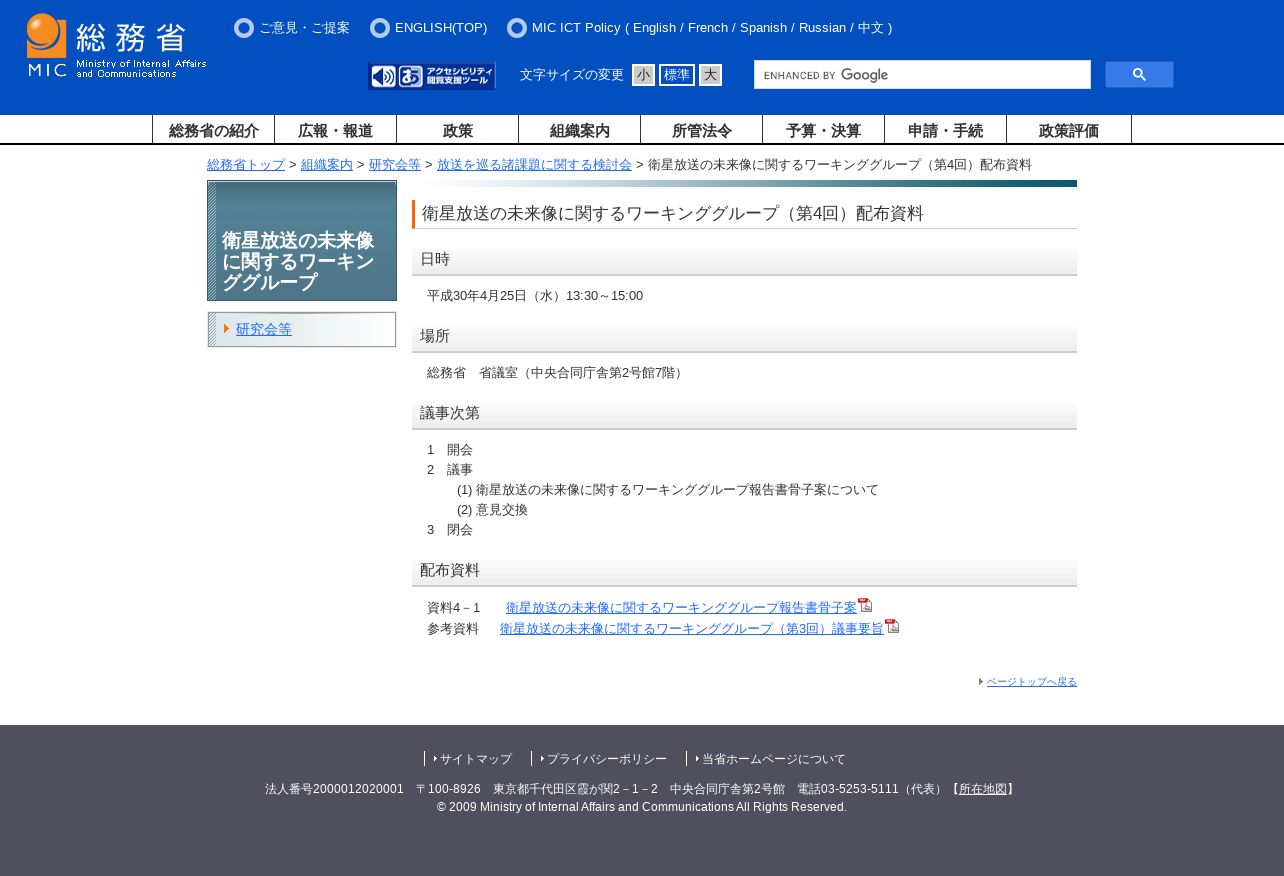This screenshot has width=1284, height=876.
Task: Click the 参考資料 label
Action: point(453,629)
